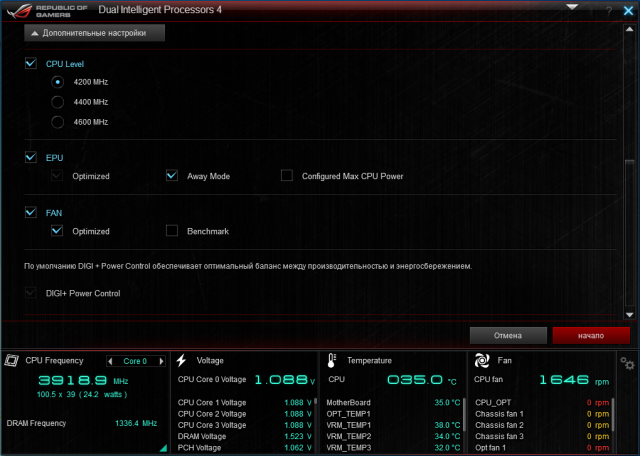
Task: Click the Voltage lightning bolt icon
Action: click(181, 360)
